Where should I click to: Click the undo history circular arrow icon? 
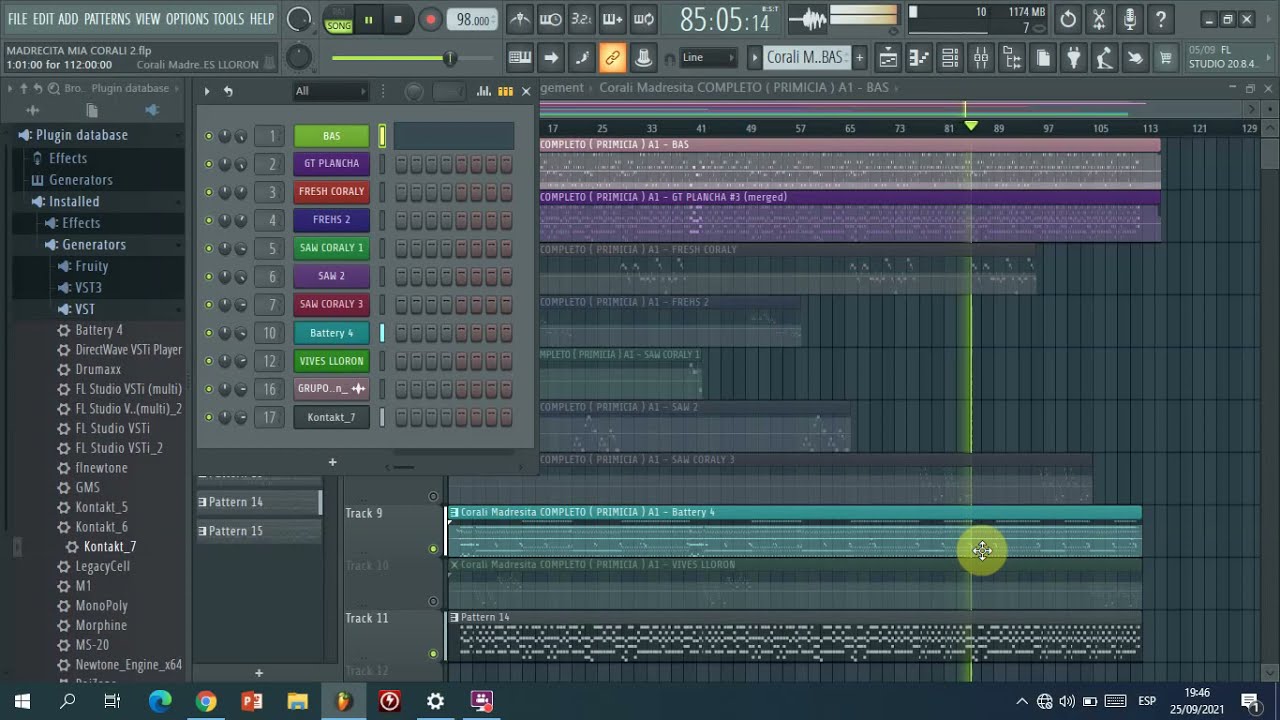pos(1068,19)
